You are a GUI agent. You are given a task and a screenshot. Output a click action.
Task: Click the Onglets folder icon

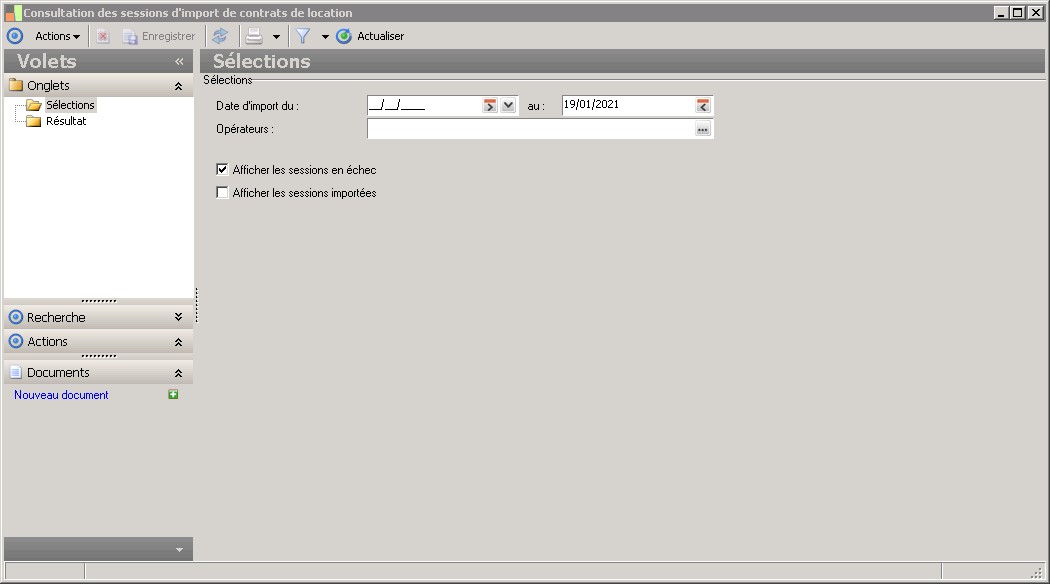coord(16,85)
